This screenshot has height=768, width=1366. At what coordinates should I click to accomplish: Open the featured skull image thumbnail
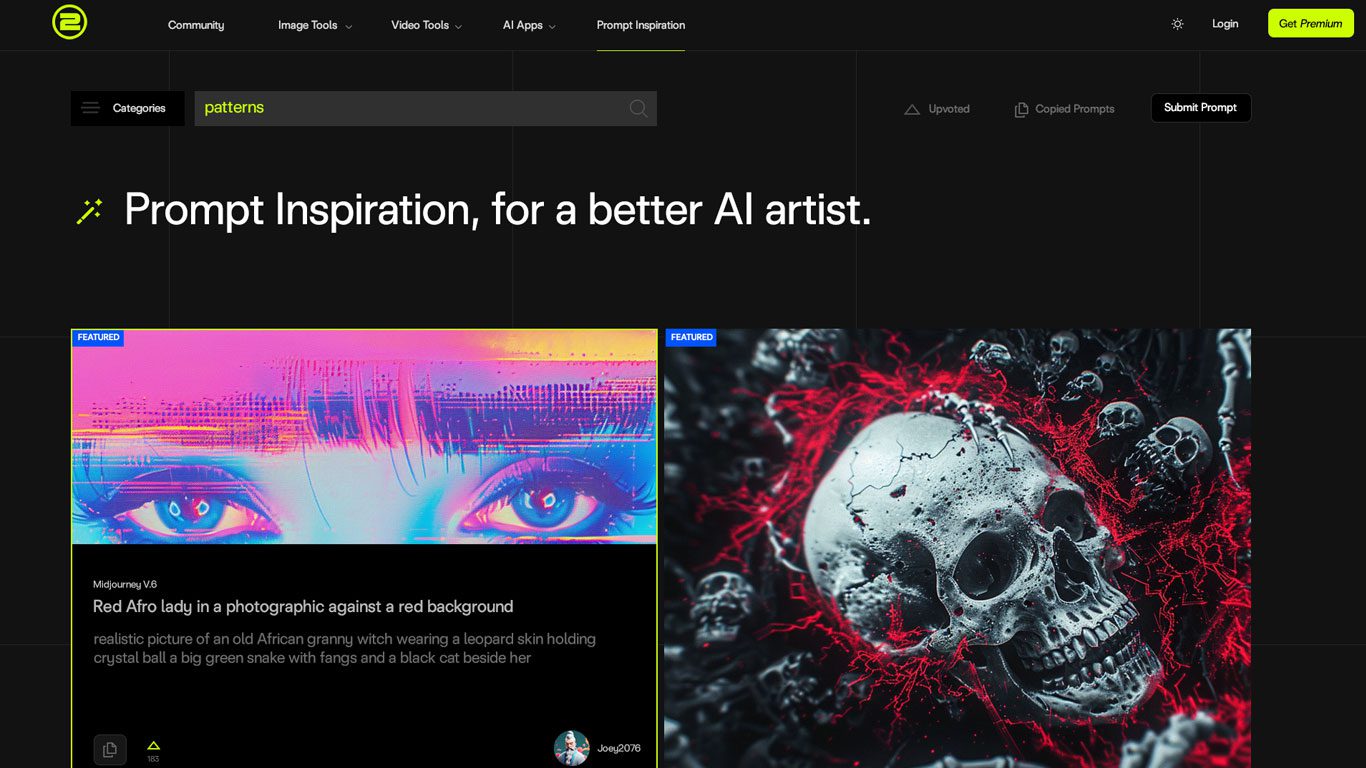click(x=958, y=548)
